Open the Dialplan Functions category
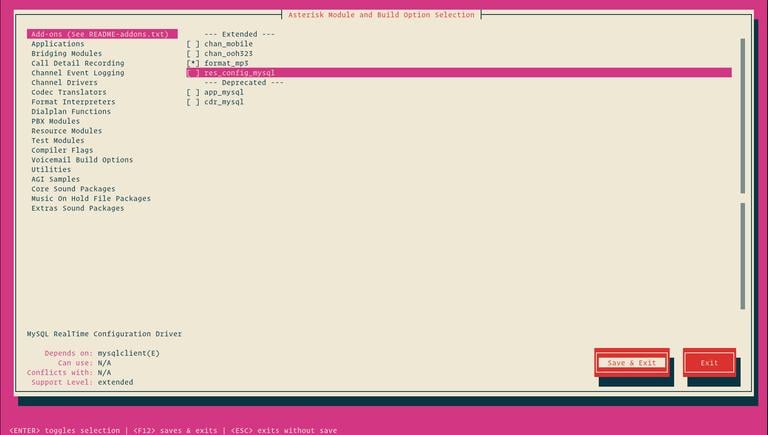The height and width of the screenshot is (435, 768). tap(71, 111)
